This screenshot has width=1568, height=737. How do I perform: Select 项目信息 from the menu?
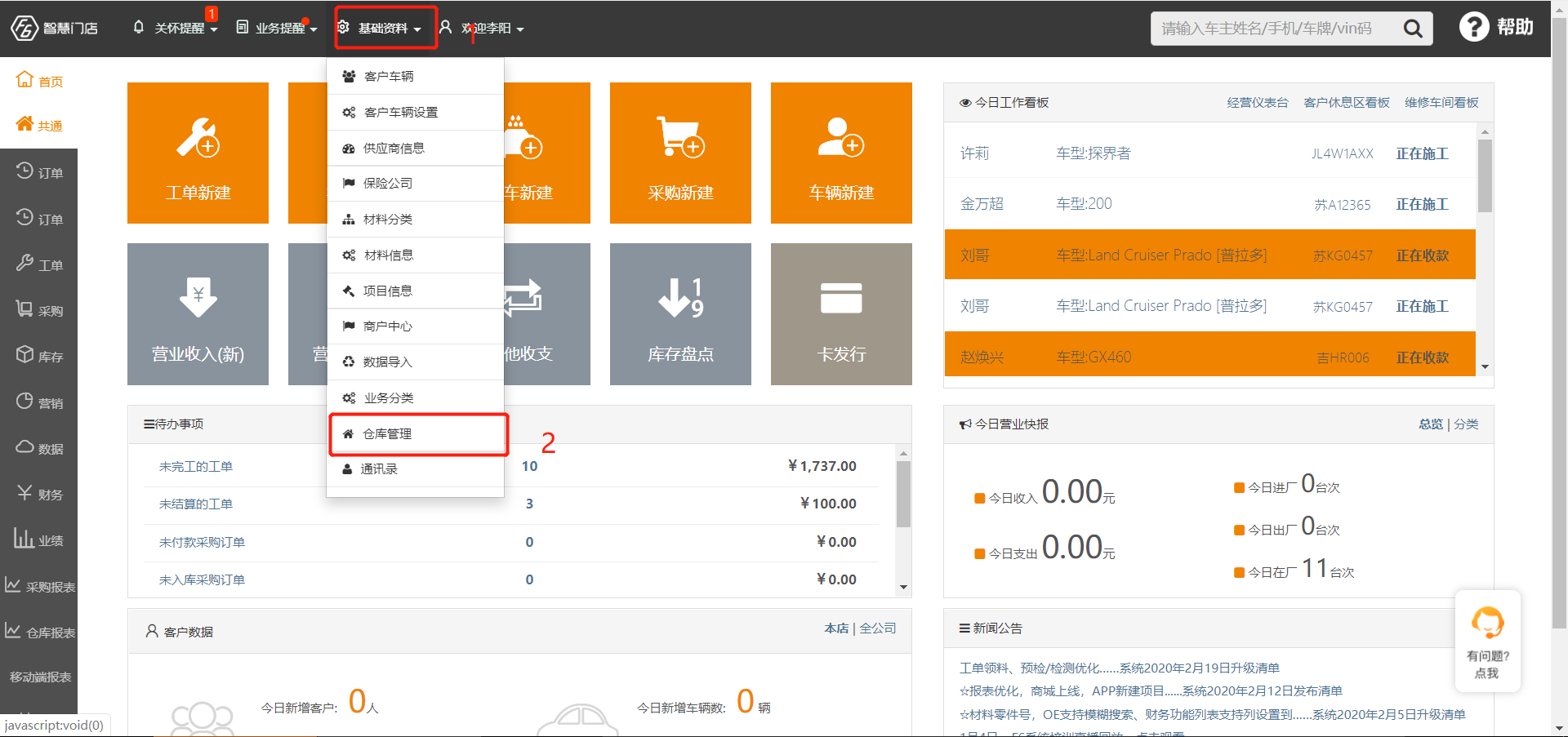(415, 291)
